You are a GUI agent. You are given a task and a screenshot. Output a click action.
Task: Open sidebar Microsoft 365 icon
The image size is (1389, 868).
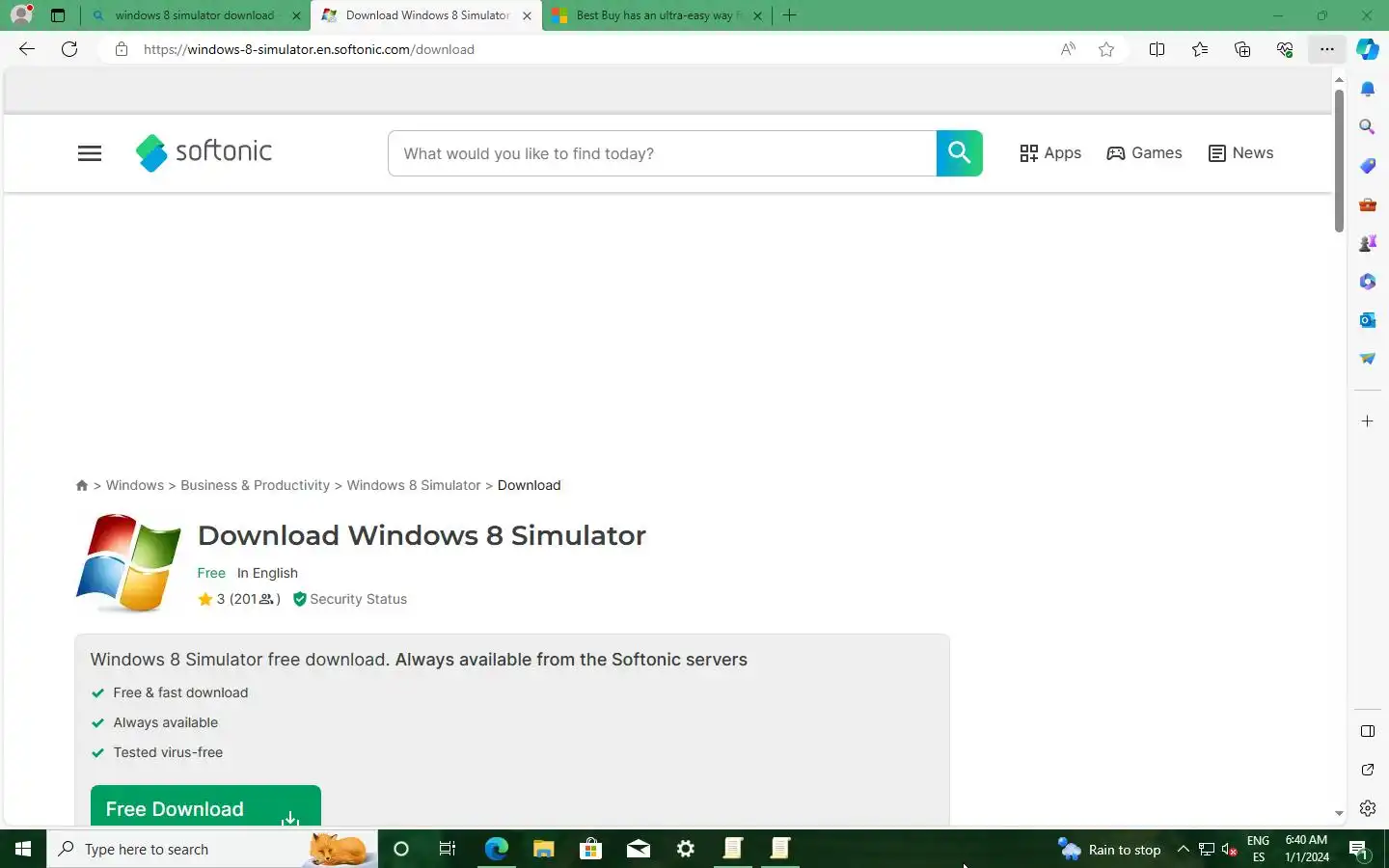(x=1368, y=282)
